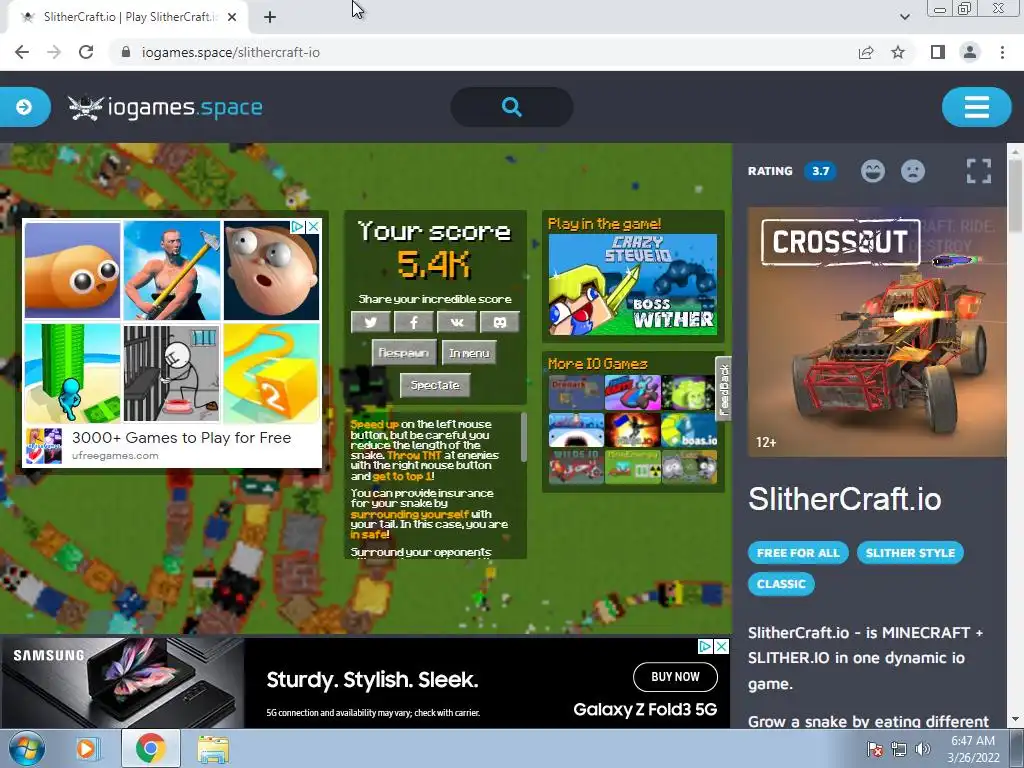
Task: Click the stickman prison game ad thumbnail
Action: [x=172, y=373]
